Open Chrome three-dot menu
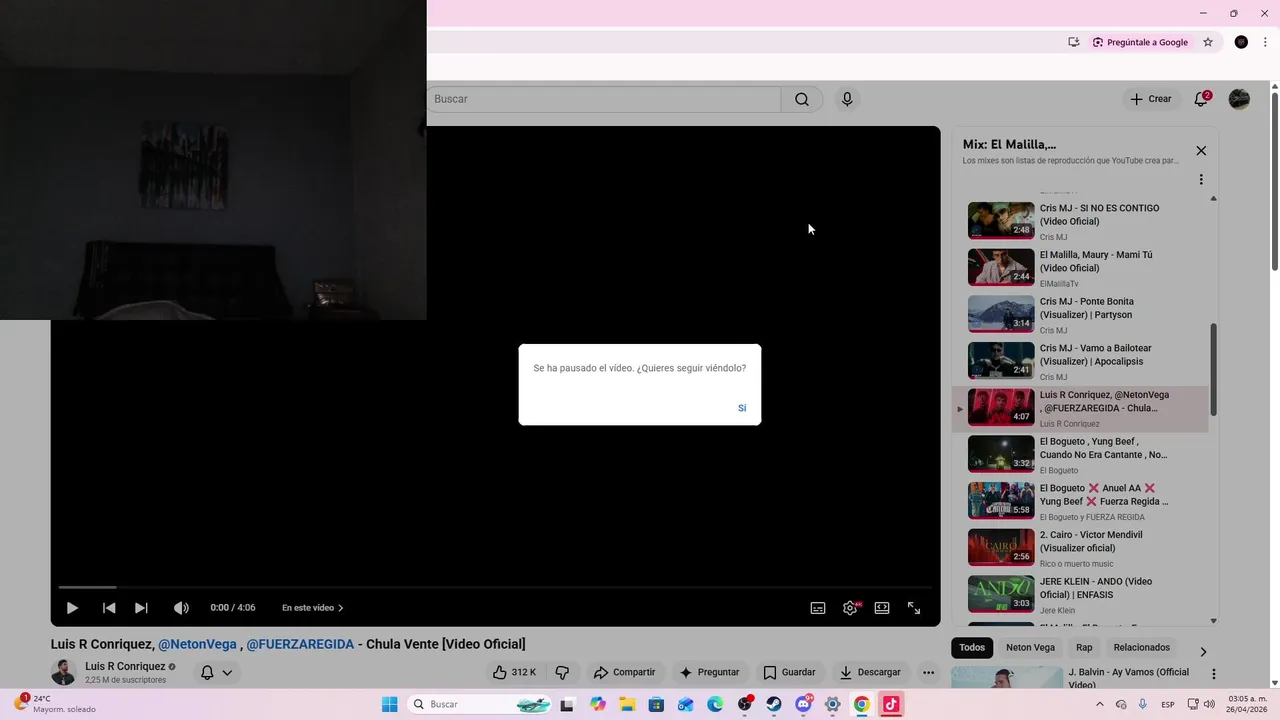The height and width of the screenshot is (720, 1280). [x=1265, y=42]
